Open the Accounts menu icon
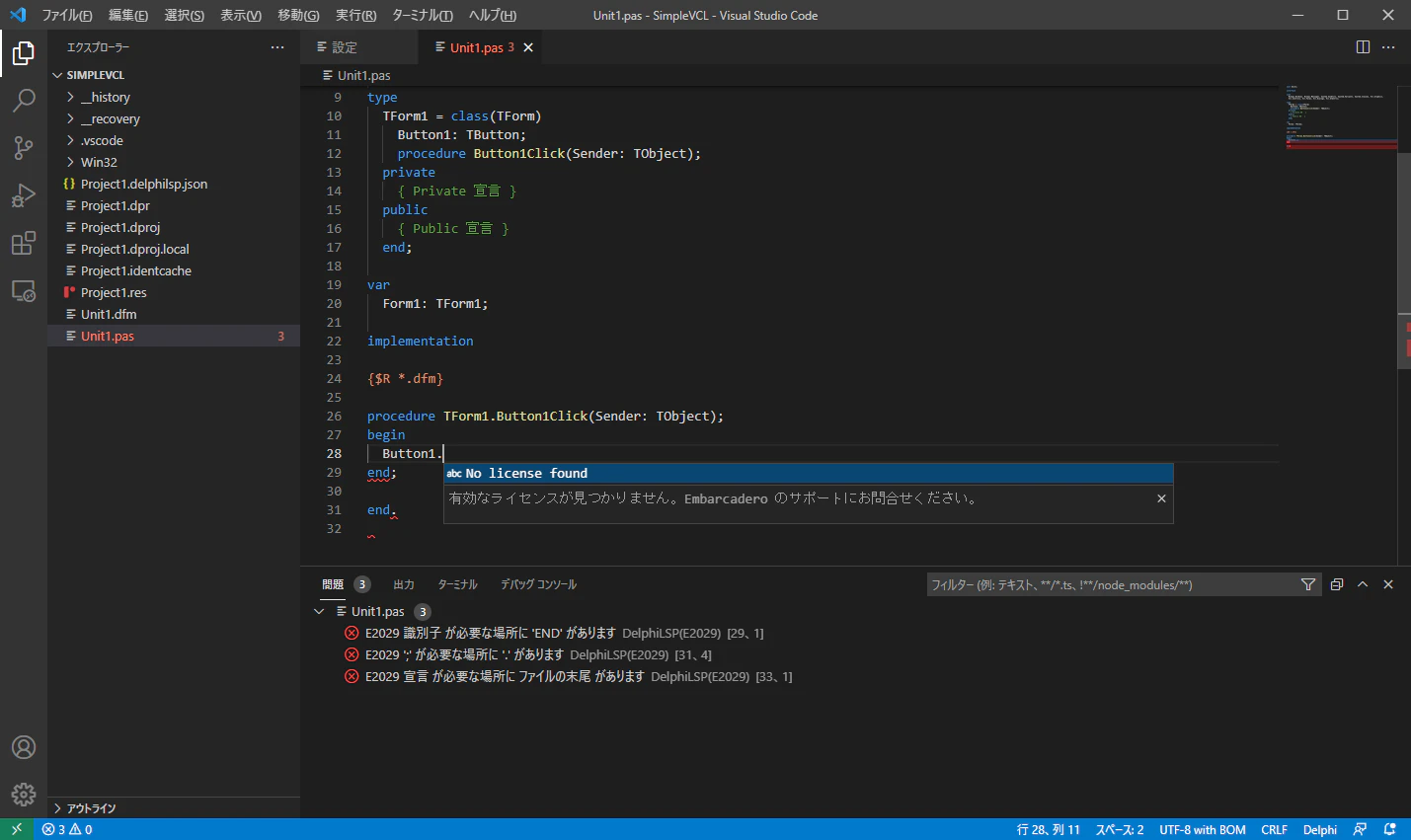The height and width of the screenshot is (840, 1411). [x=24, y=747]
